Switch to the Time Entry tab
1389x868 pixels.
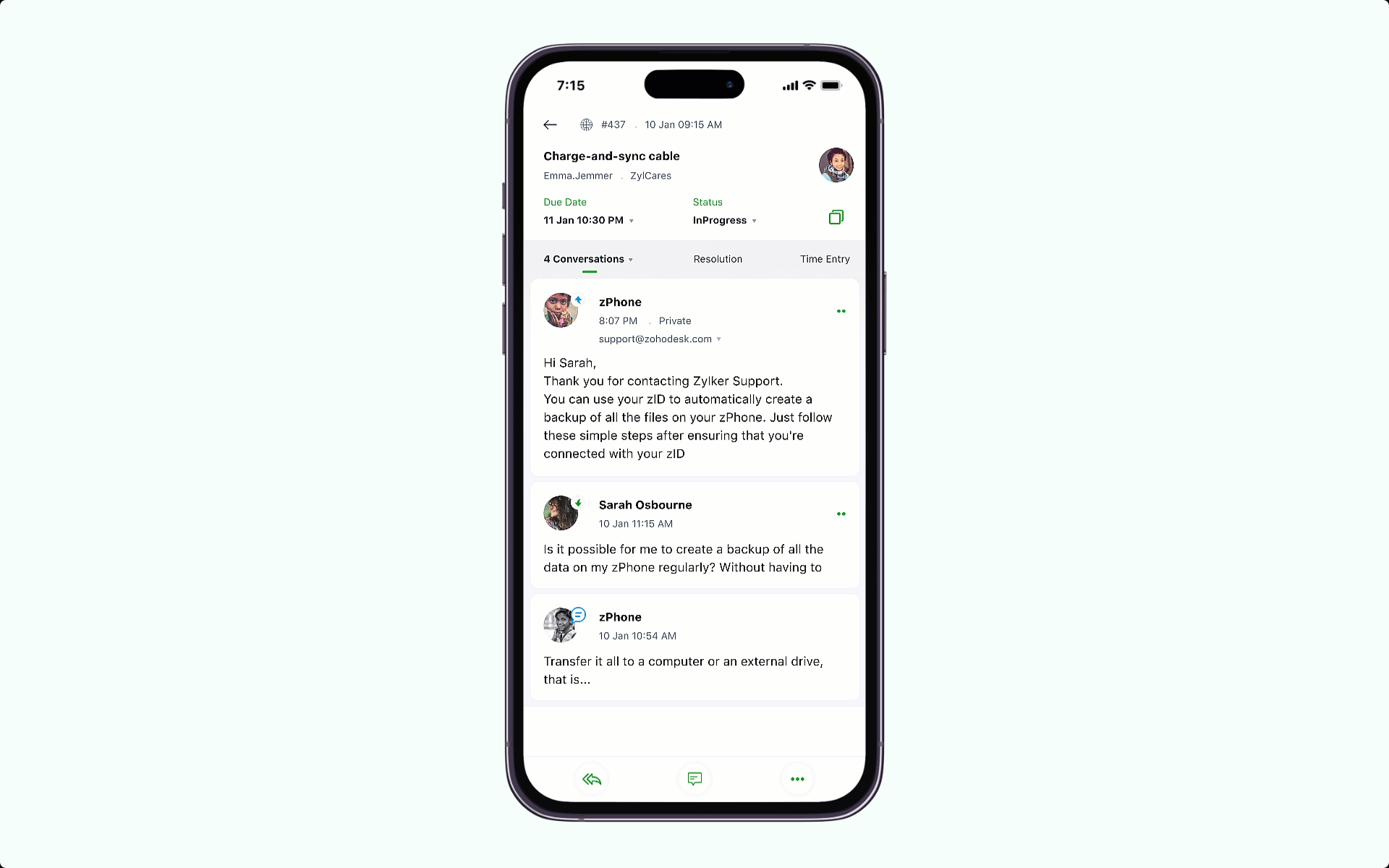tap(824, 258)
